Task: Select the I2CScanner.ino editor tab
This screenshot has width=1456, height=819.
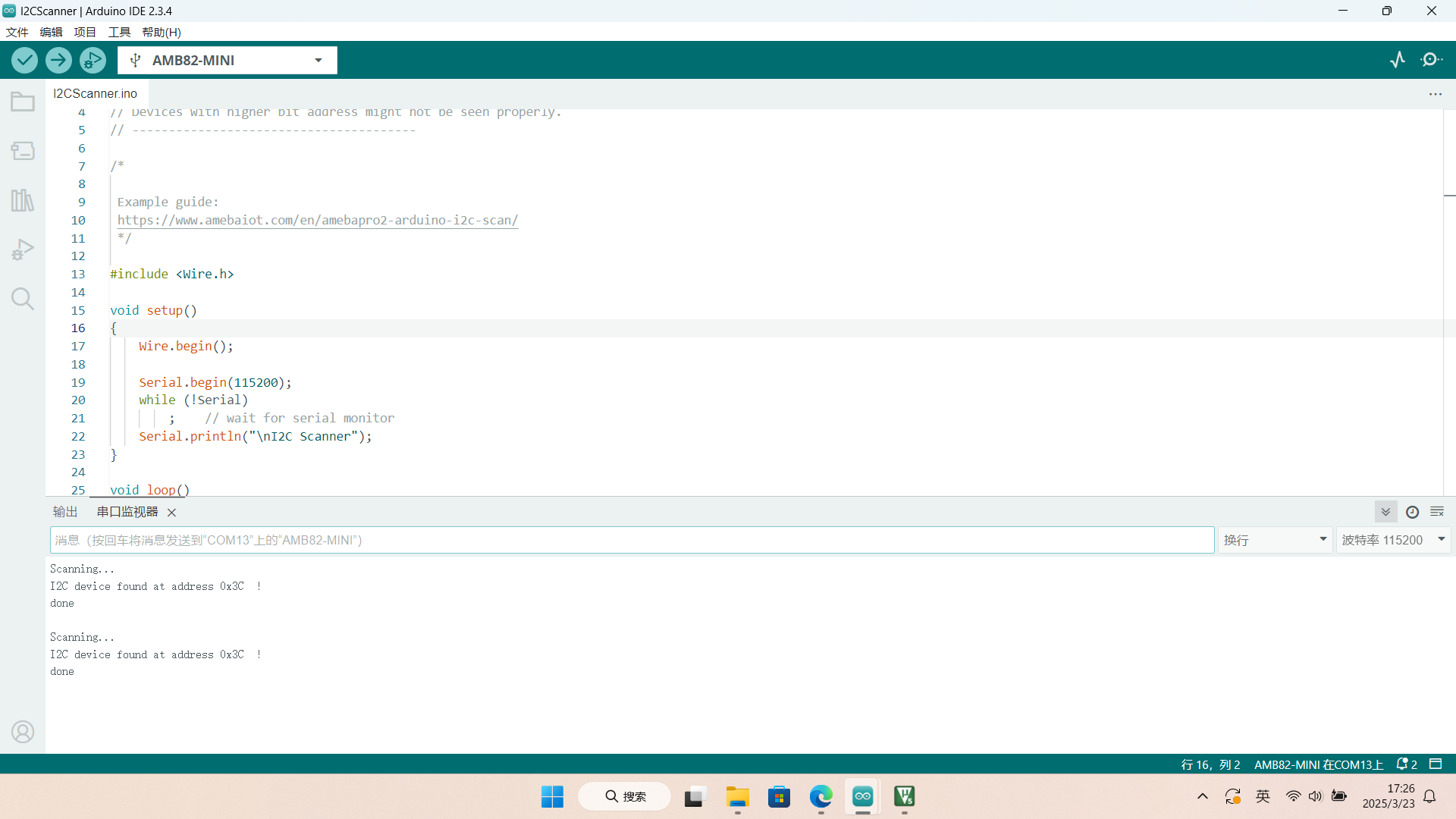Action: pyautogui.click(x=96, y=93)
